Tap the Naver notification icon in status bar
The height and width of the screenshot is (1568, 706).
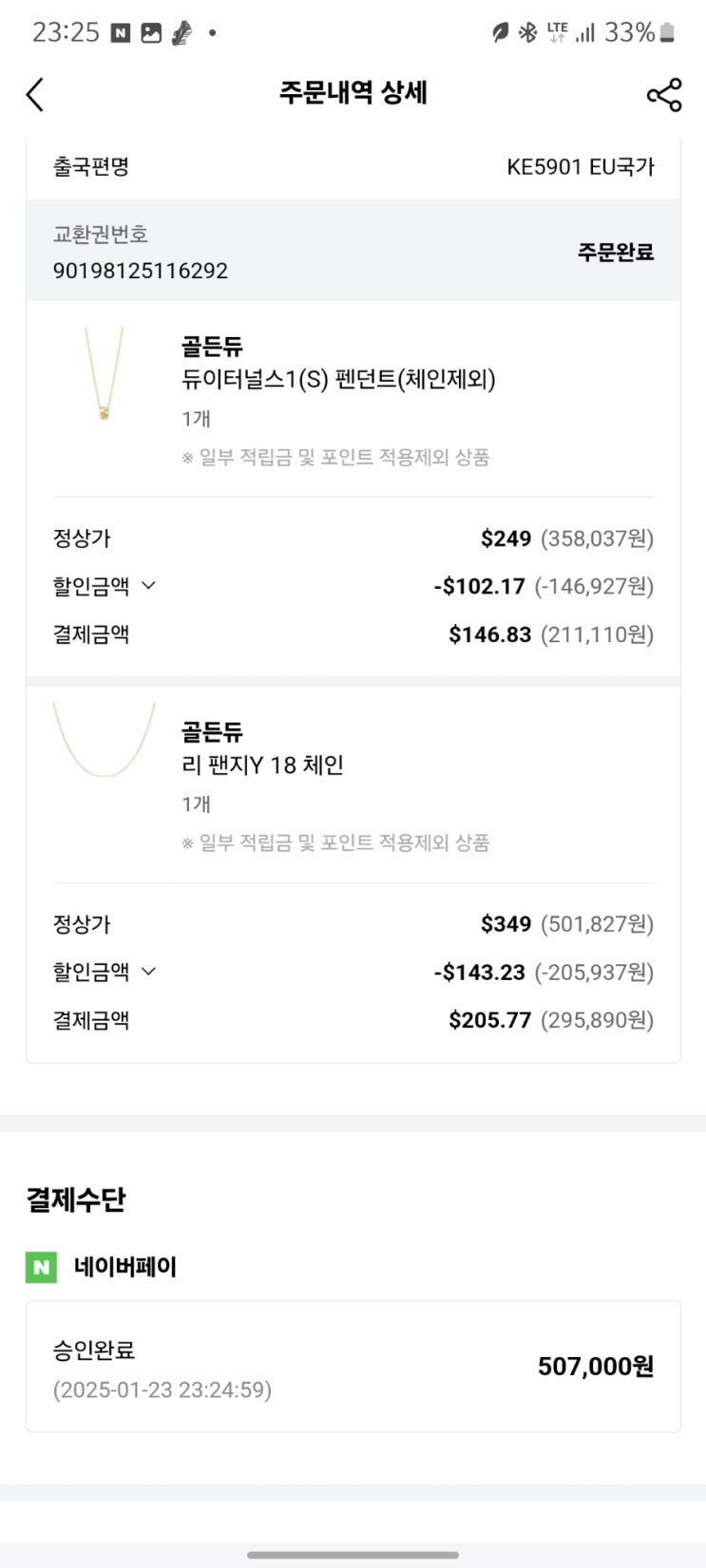click(x=121, y=33)
